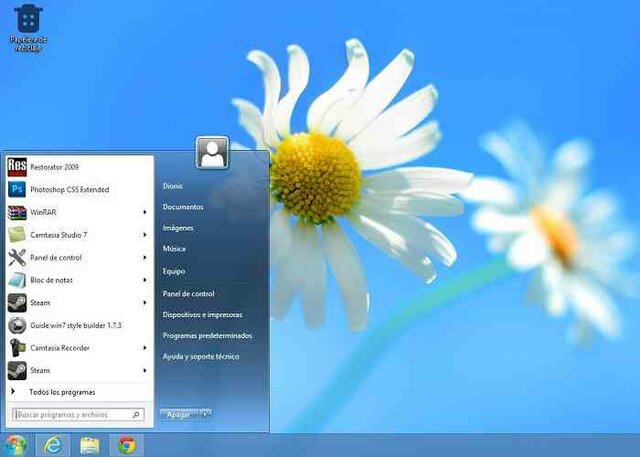
Task: Expand the WinRAR jump list arrow
Action: 144,212
